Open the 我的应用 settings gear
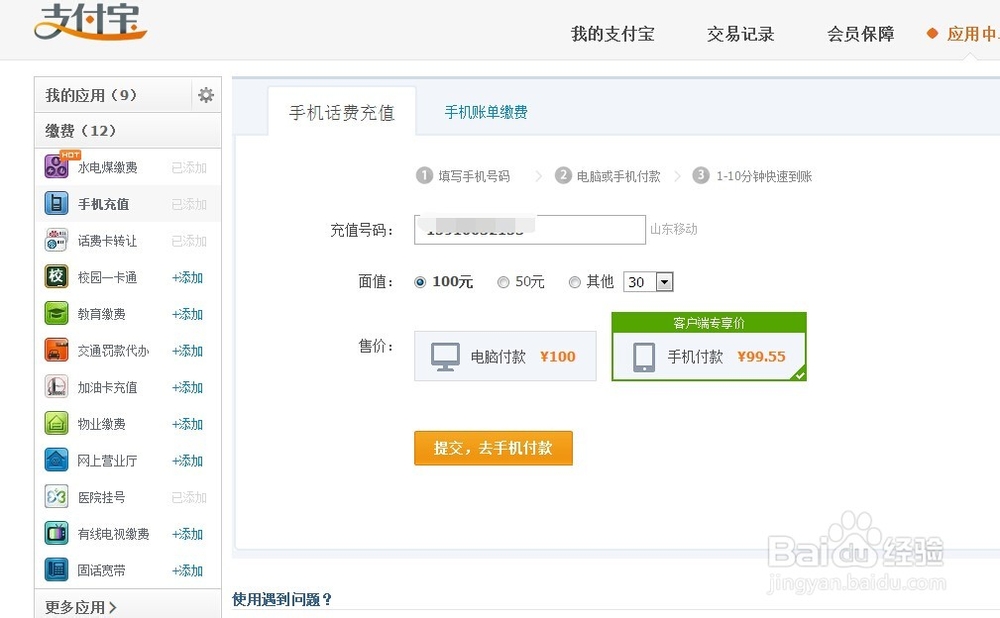 coord(205,93)
